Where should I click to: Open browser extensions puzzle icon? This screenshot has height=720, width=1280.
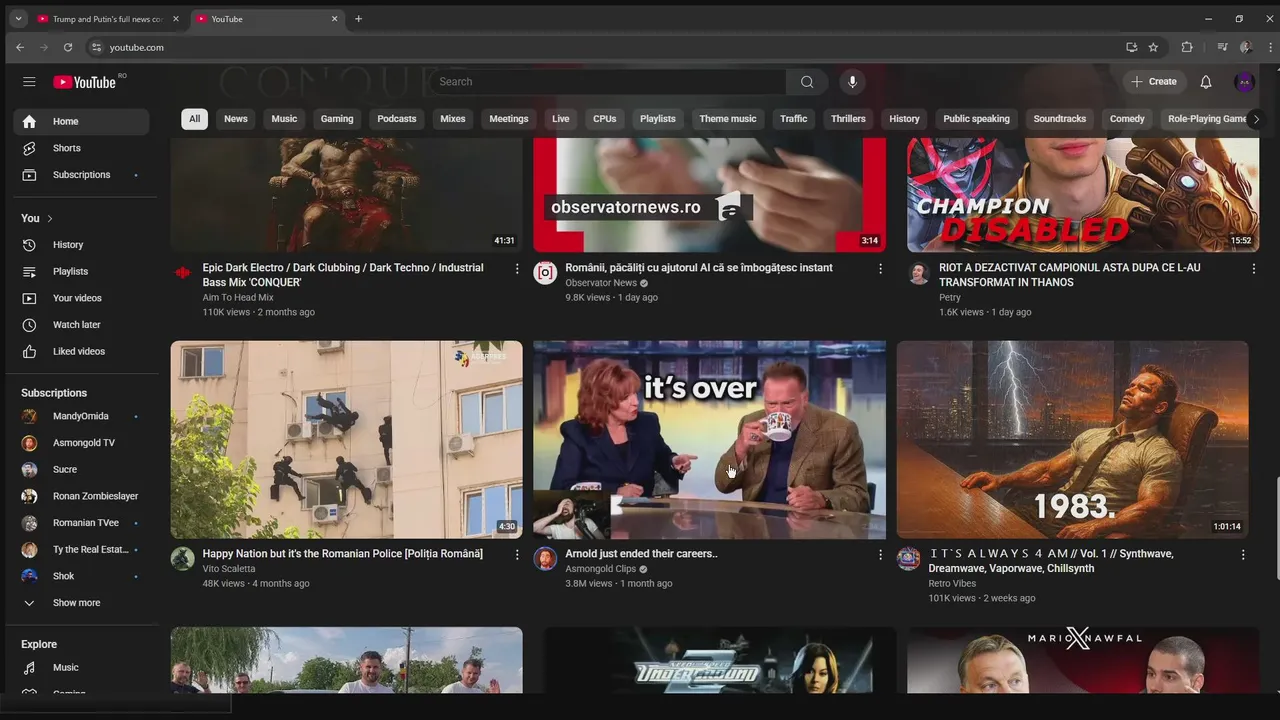[x=1187, y=47]
